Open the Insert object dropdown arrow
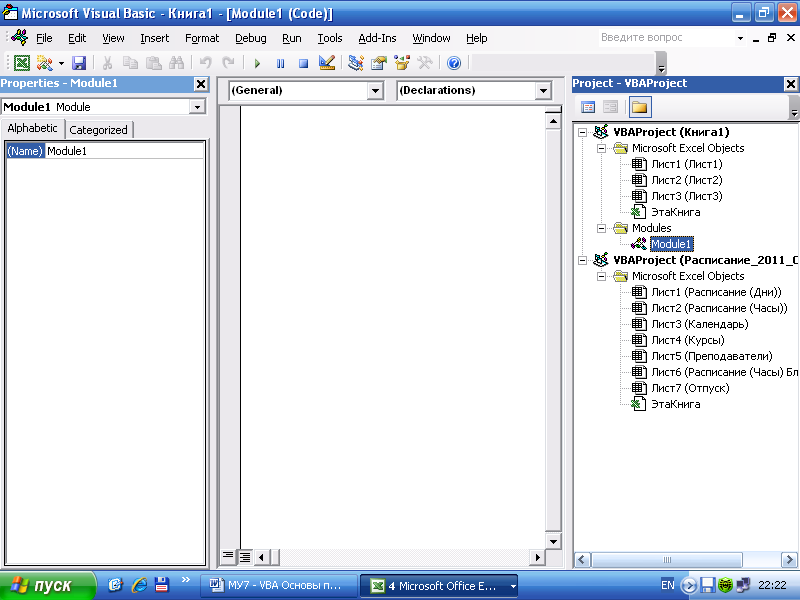This screenshot has height=600, width=800. [61, 63]
